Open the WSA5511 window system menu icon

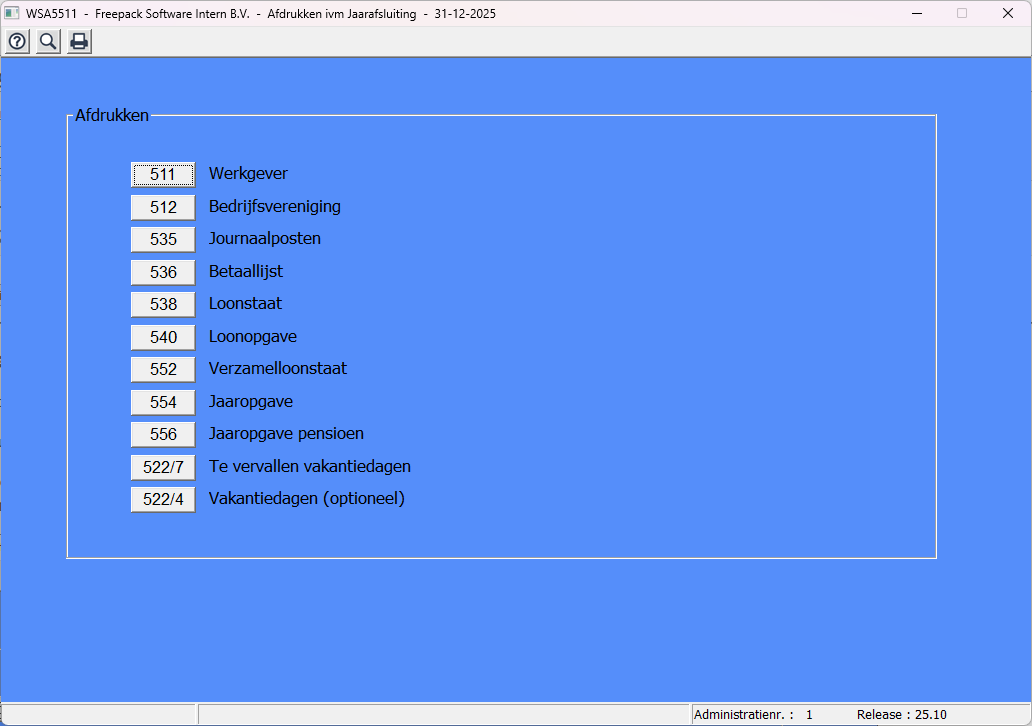[12, 14]
